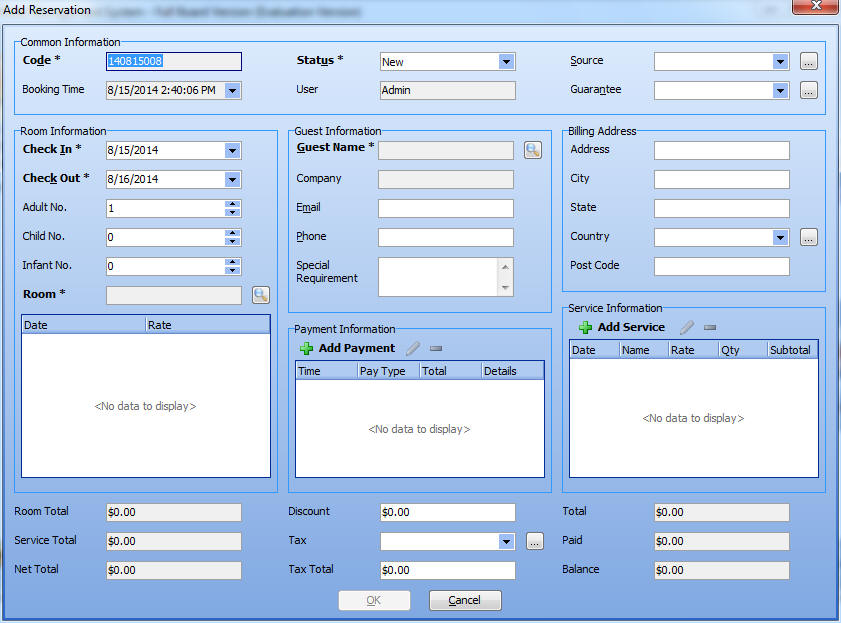Select the Pay Type column header
Image resolution: width=841 pixels, height=623 pixels.
[386, 371]
